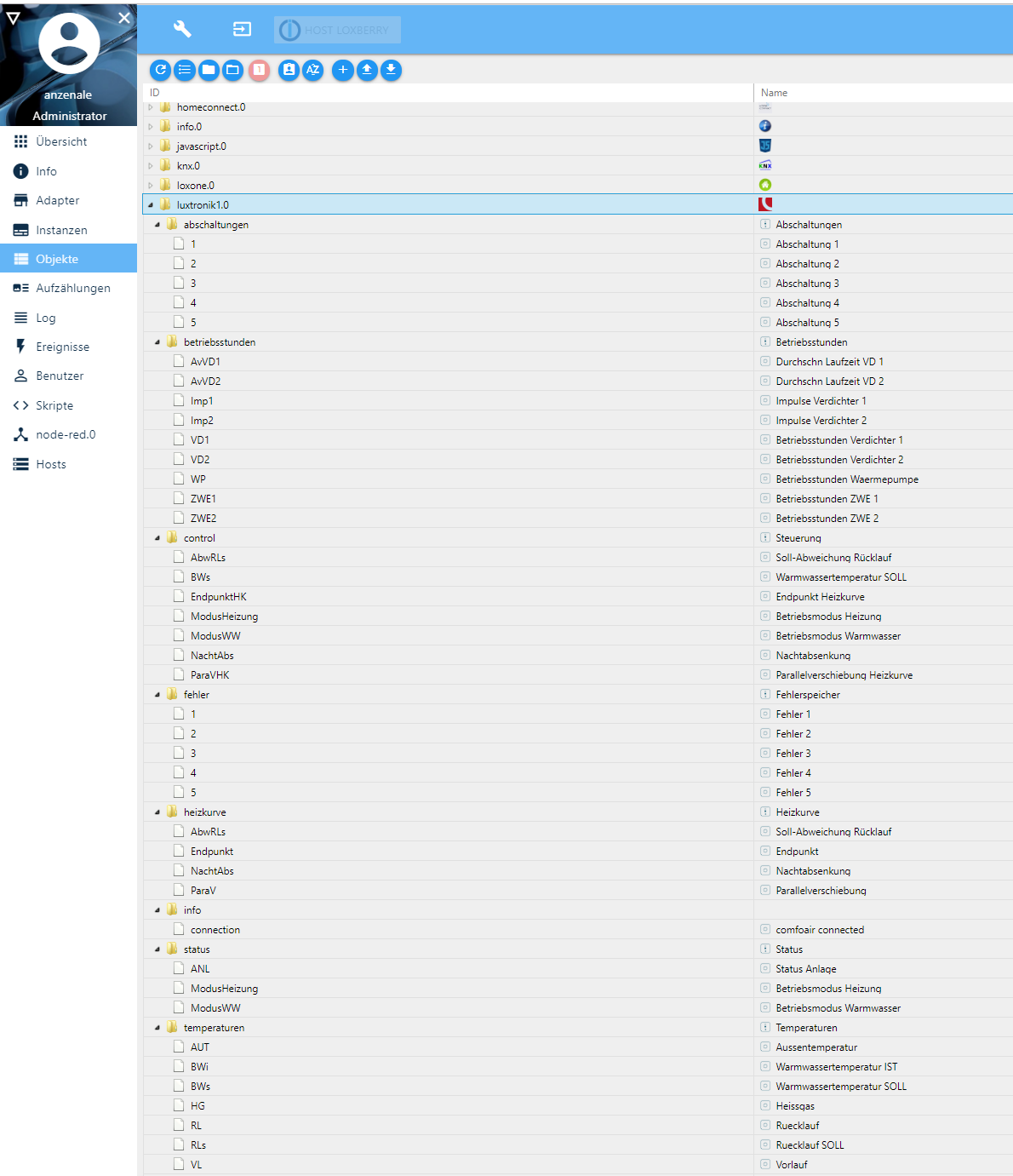Toggle expert mode badge icon
Screen dimensions: 1013x1176
(289, 70)
